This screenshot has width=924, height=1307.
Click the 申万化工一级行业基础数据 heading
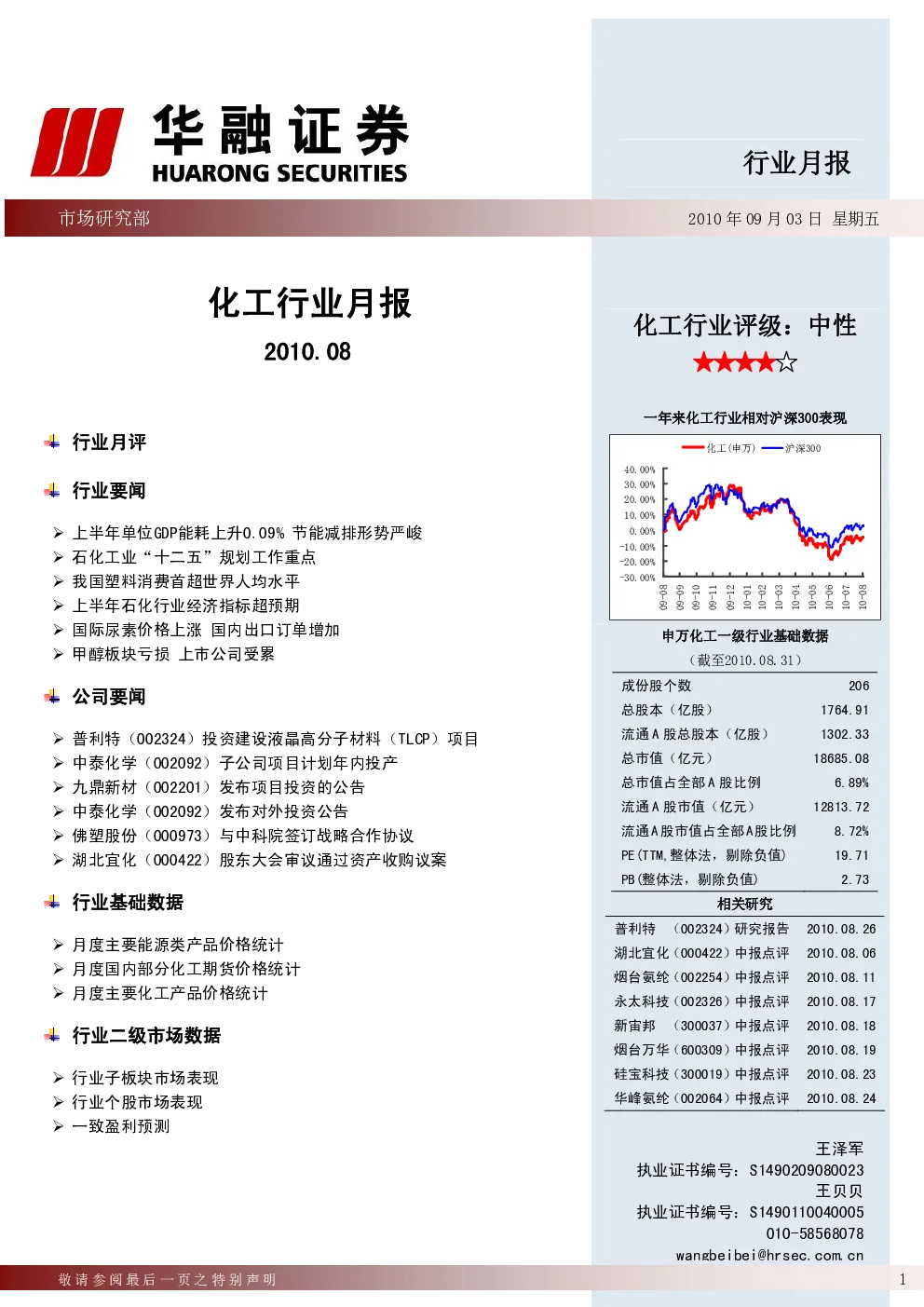[745, 635]
